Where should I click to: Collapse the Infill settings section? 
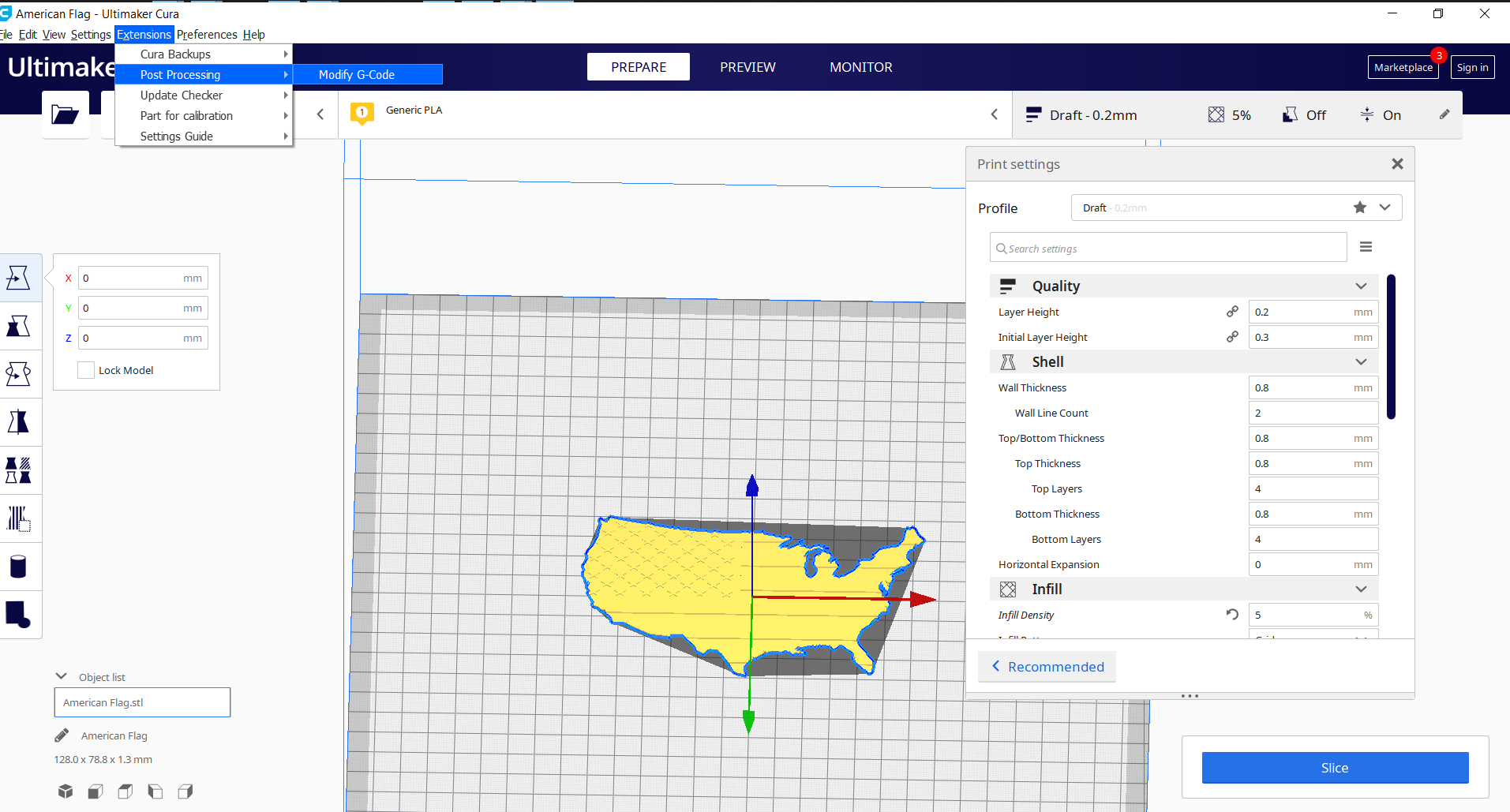tap(1361, 589)
